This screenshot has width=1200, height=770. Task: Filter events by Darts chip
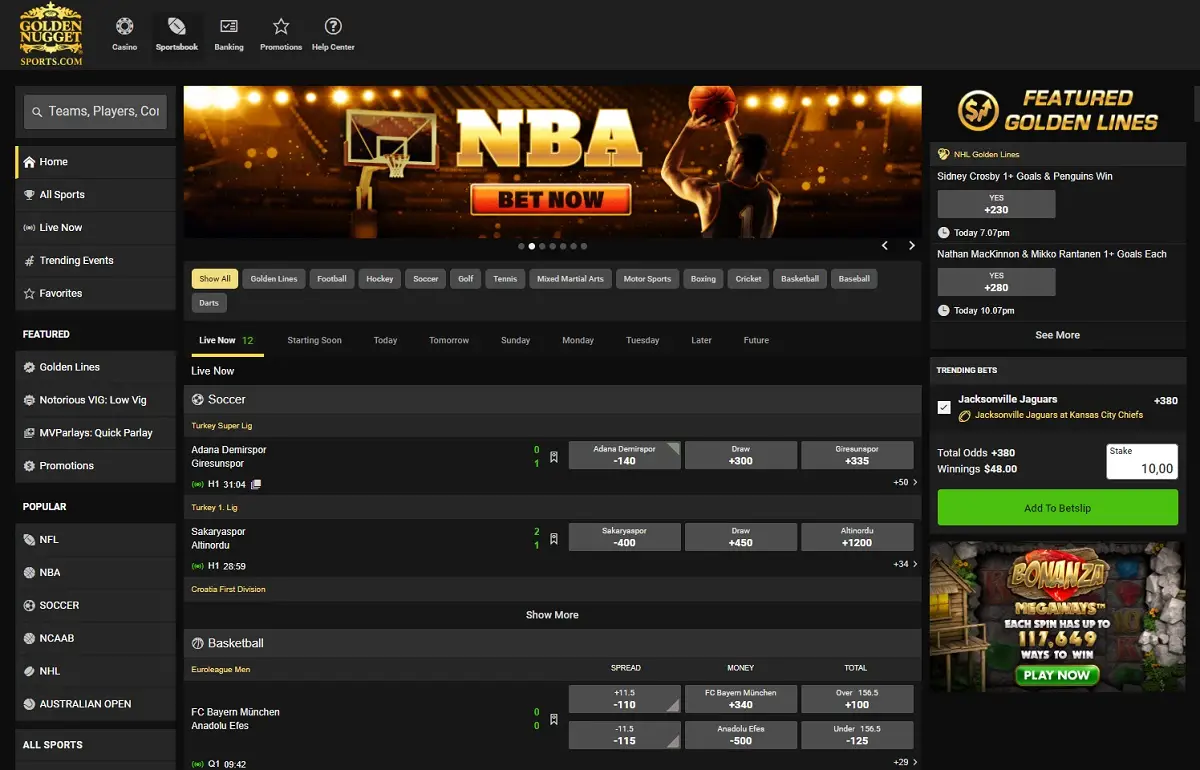(209, 302)
